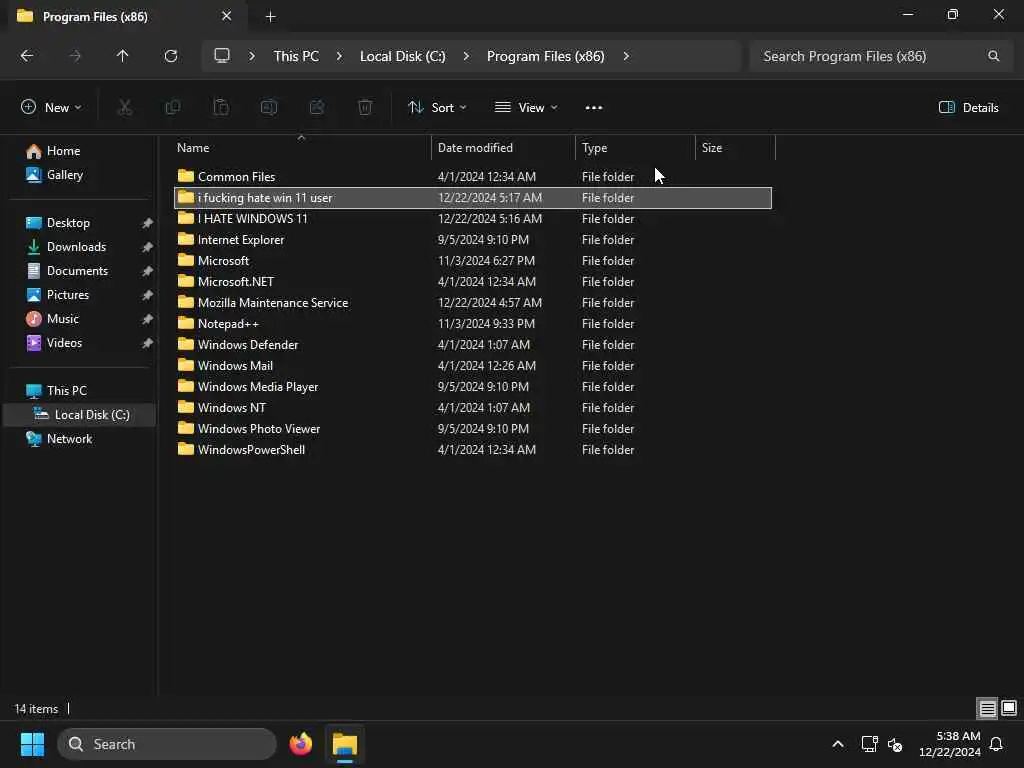The width and height of the screenshot is (1024, 768).
Task: Click This PC in the address bar
Action: [x=296, y=56]
